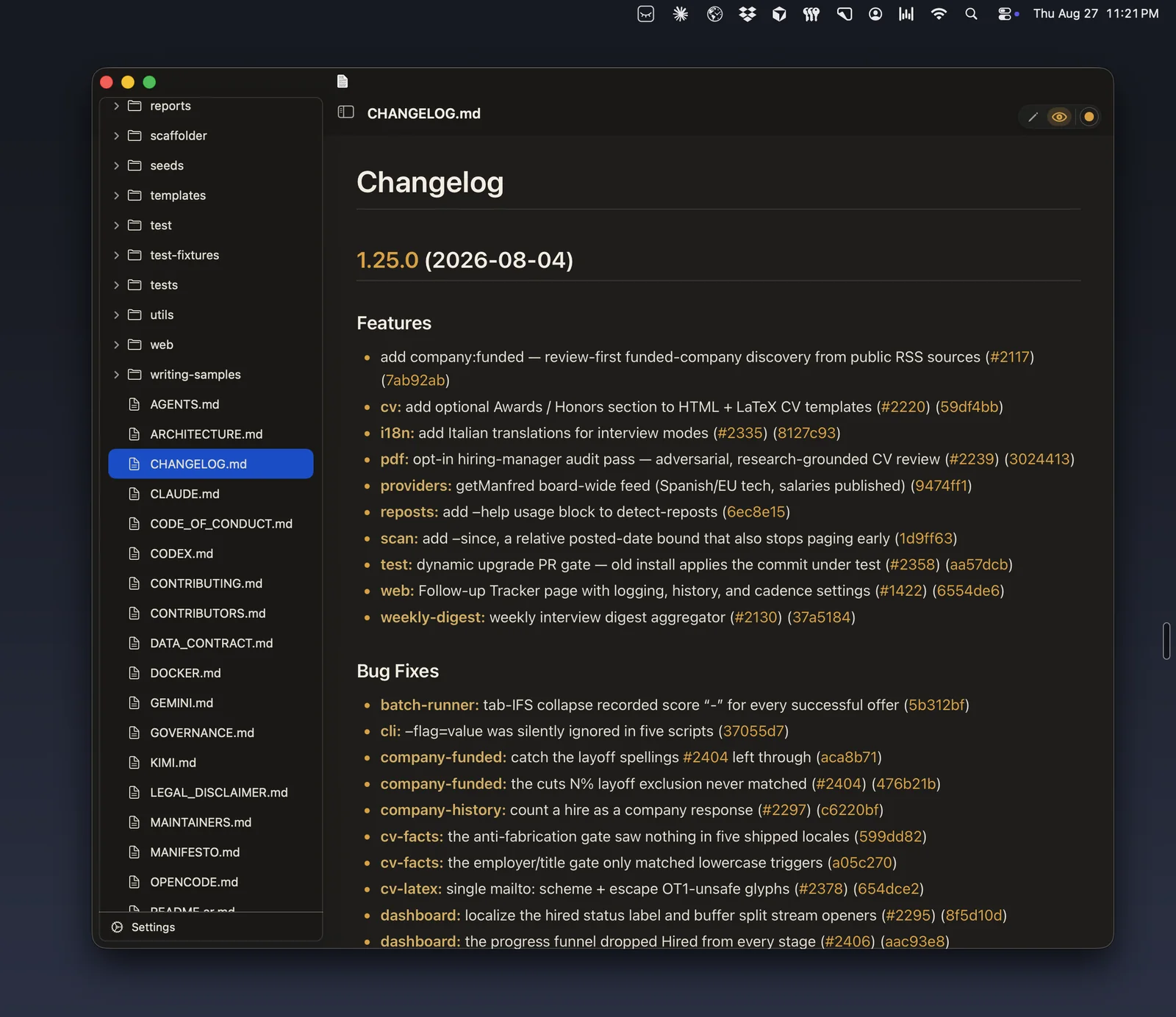Expand the templates folder chevron

tap(116, 195)
